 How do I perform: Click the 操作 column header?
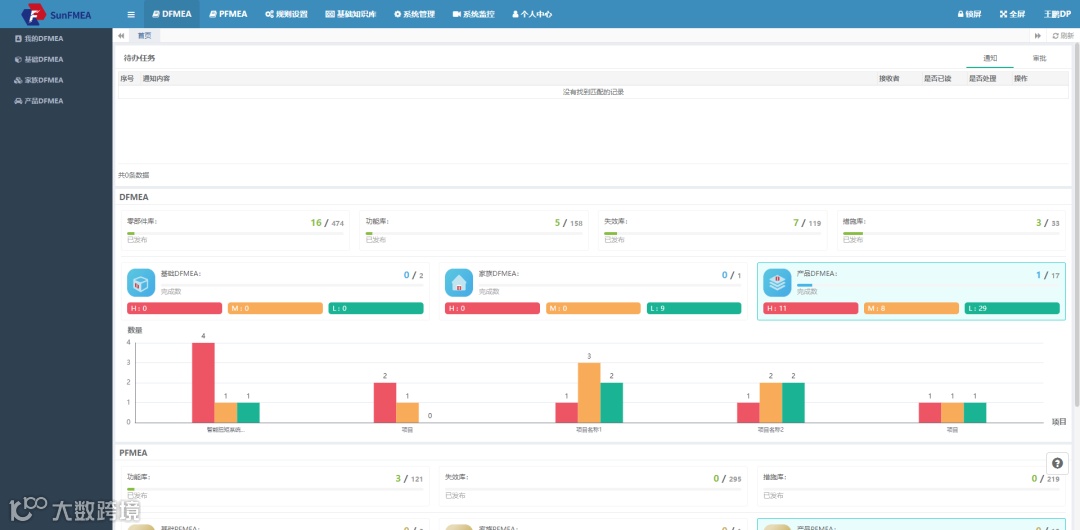(1020, 79)
